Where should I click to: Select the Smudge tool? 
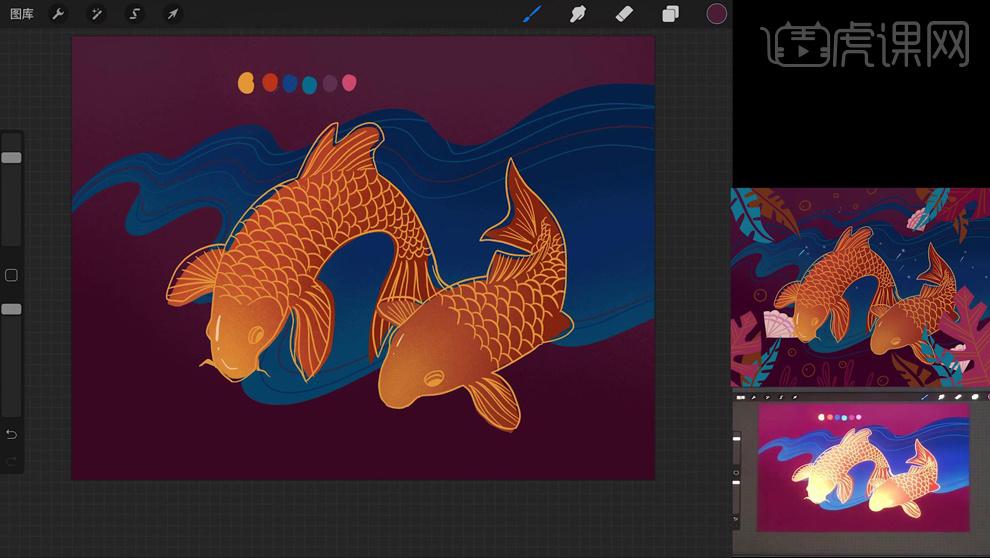click(x=578, y=14)
